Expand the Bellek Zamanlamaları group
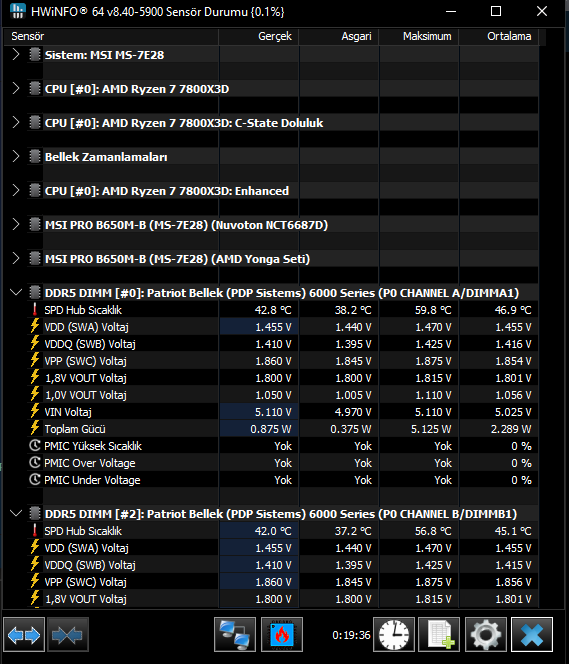 click(x=16, y=157)
